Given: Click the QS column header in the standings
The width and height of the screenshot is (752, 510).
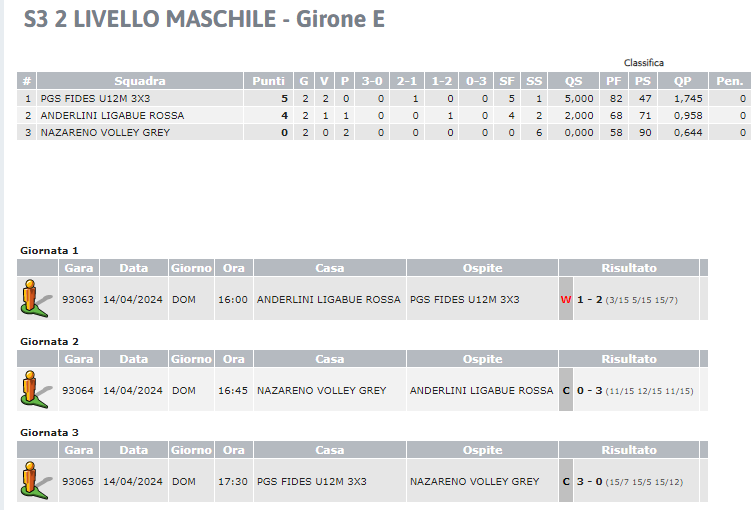Looking at the screenshot, I should pyautogui.click(x=574, y=81).
